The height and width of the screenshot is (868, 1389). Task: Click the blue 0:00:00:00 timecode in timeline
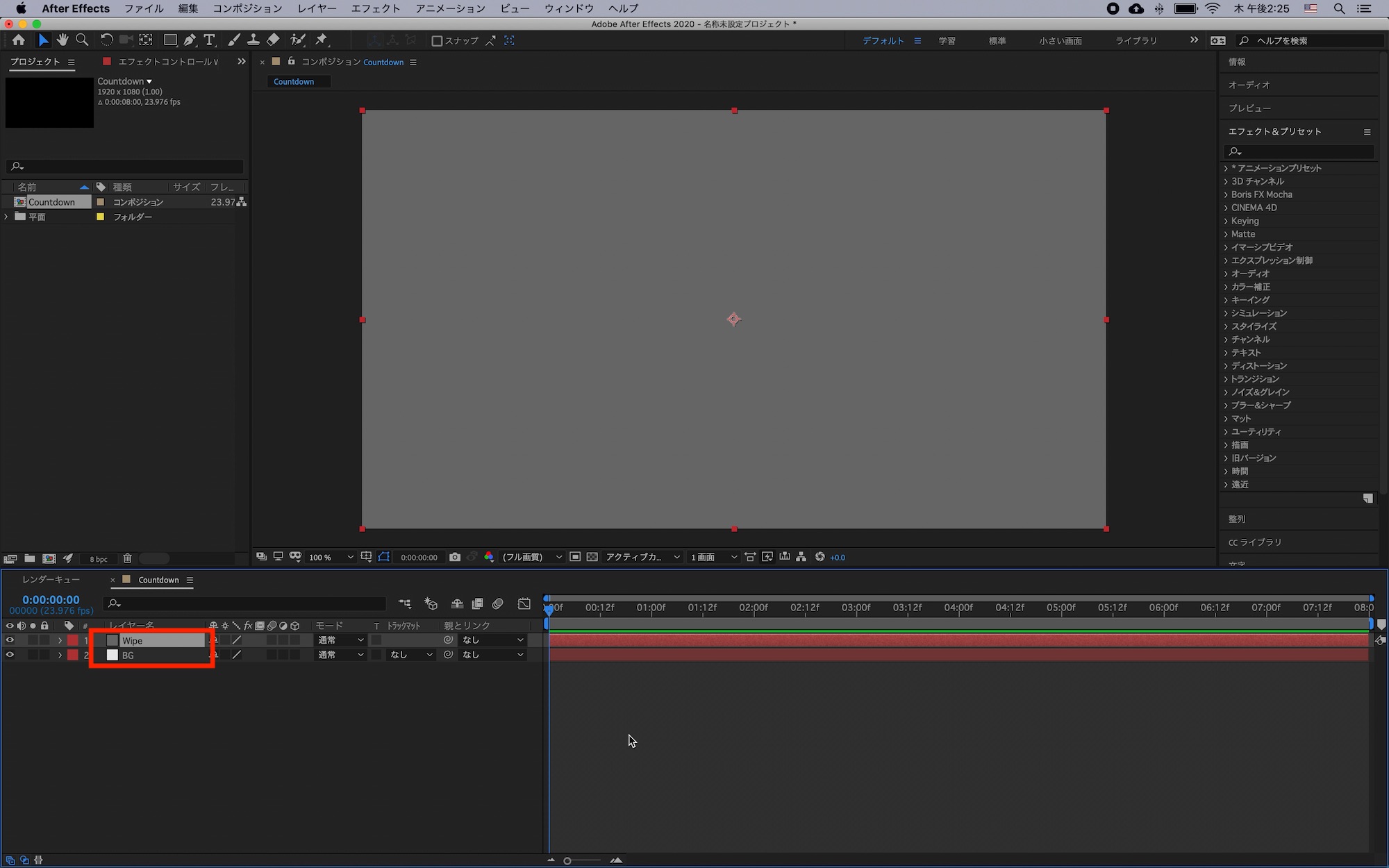51,599
